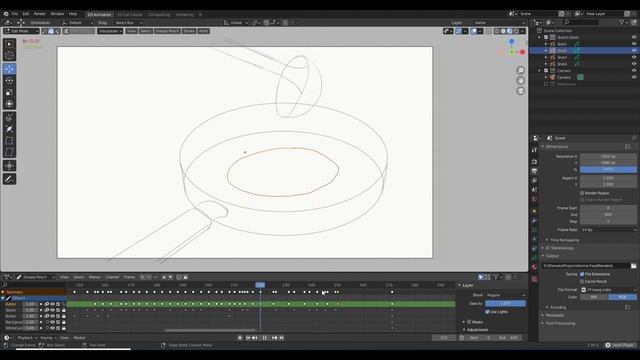The height and width of the screenshot is (360, 640).
Task: Open the File Format dropdown
Action: [x=608, y=290]
